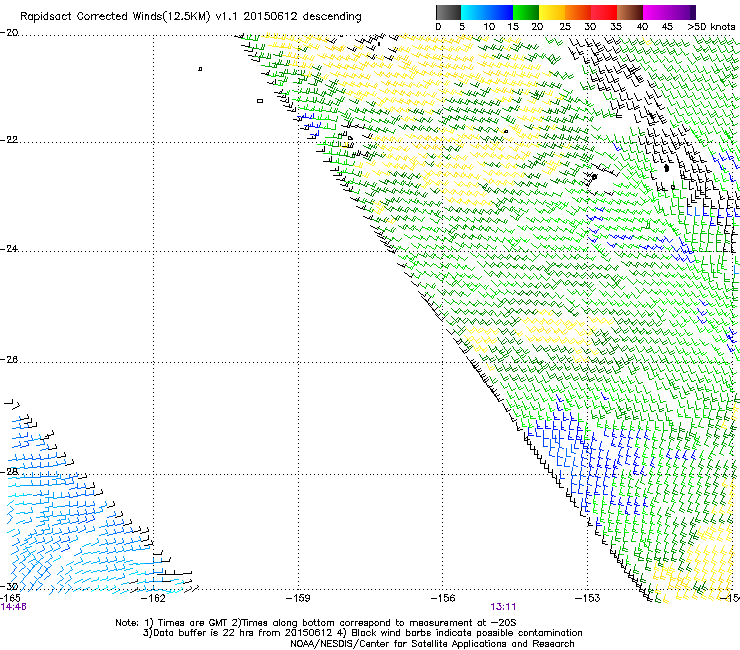Click the -28 latitude axis label
This screenshot has width=740, height=650.
pyautogui.click(x=9, y=472)
